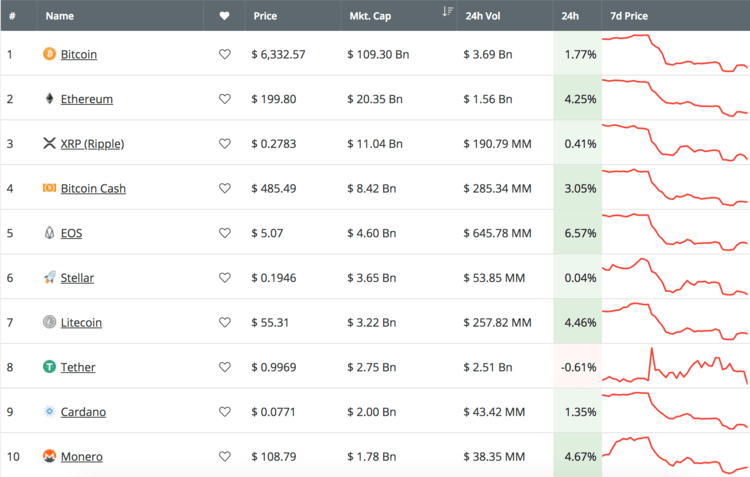Click Tether's 7d price sparkline chart

[675, 367]
